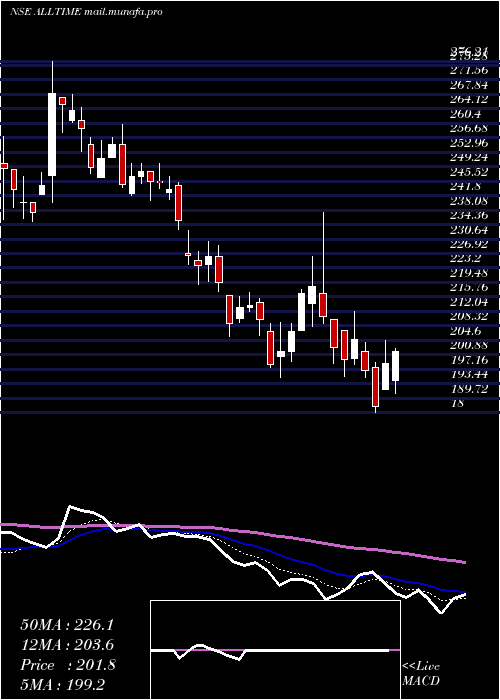Viewport: 500px width, 700px height.
Task: Click the 204.6 price level
Action: coord(466,331)
